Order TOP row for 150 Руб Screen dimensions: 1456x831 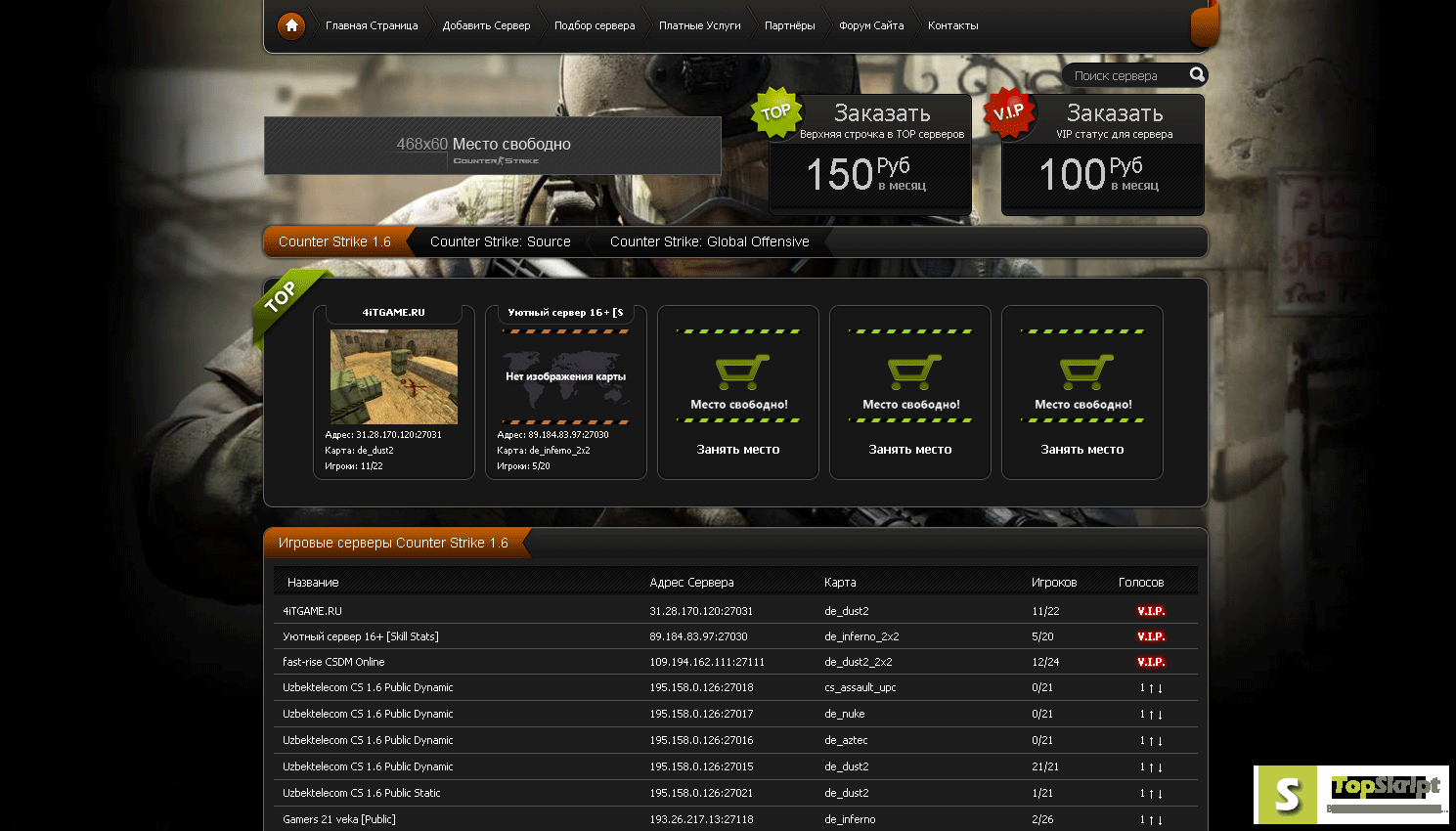click(870, 154)
